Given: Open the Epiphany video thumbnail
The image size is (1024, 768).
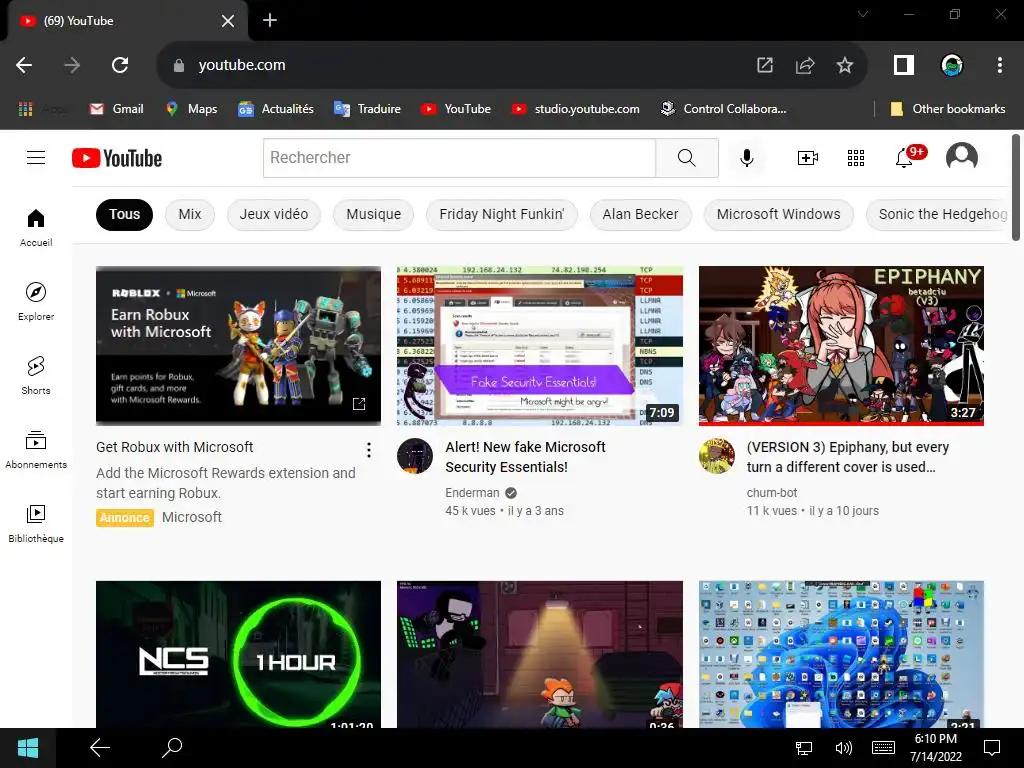Looking at the screenshot, I should pos(841,345).
